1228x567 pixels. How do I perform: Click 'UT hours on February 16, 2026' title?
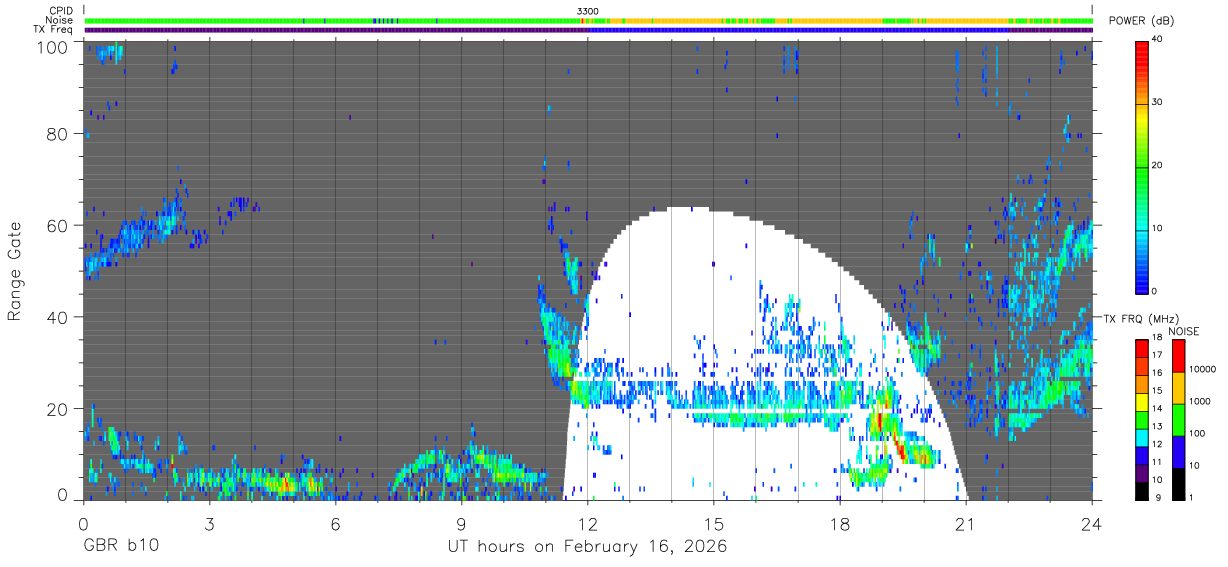click(x=587, y=547)
